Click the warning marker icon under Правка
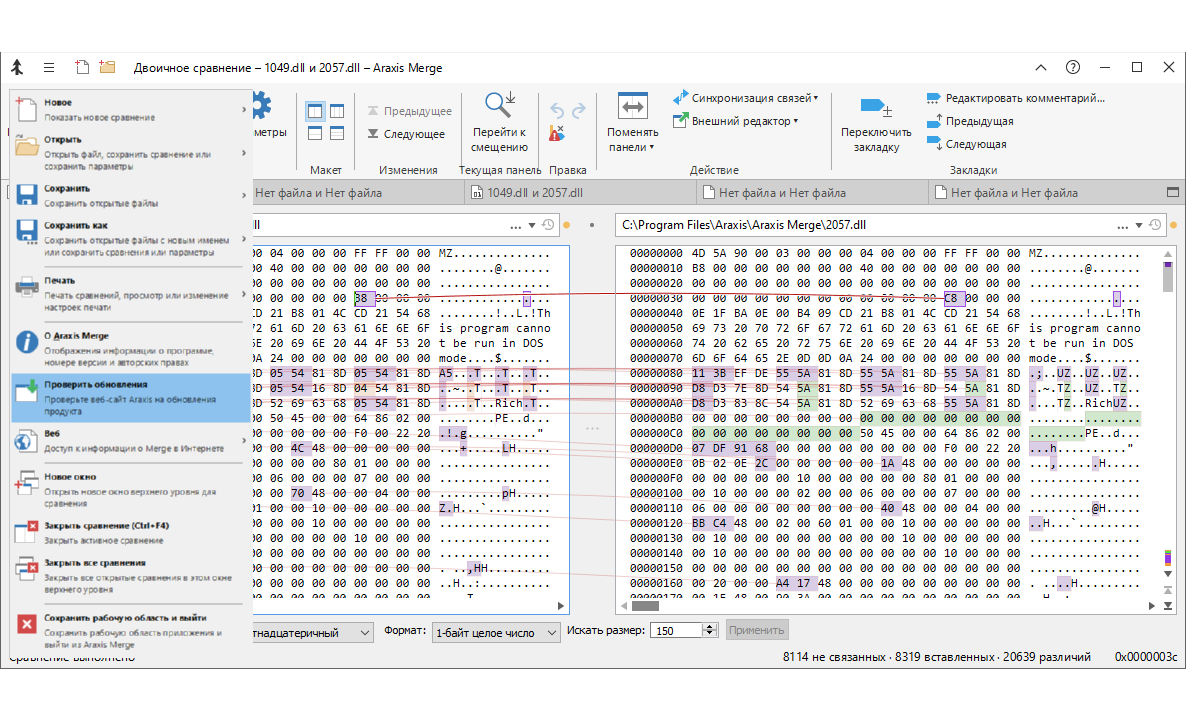Image resolution: width=1186 pixels, height=722 pixels. point(557,134)
